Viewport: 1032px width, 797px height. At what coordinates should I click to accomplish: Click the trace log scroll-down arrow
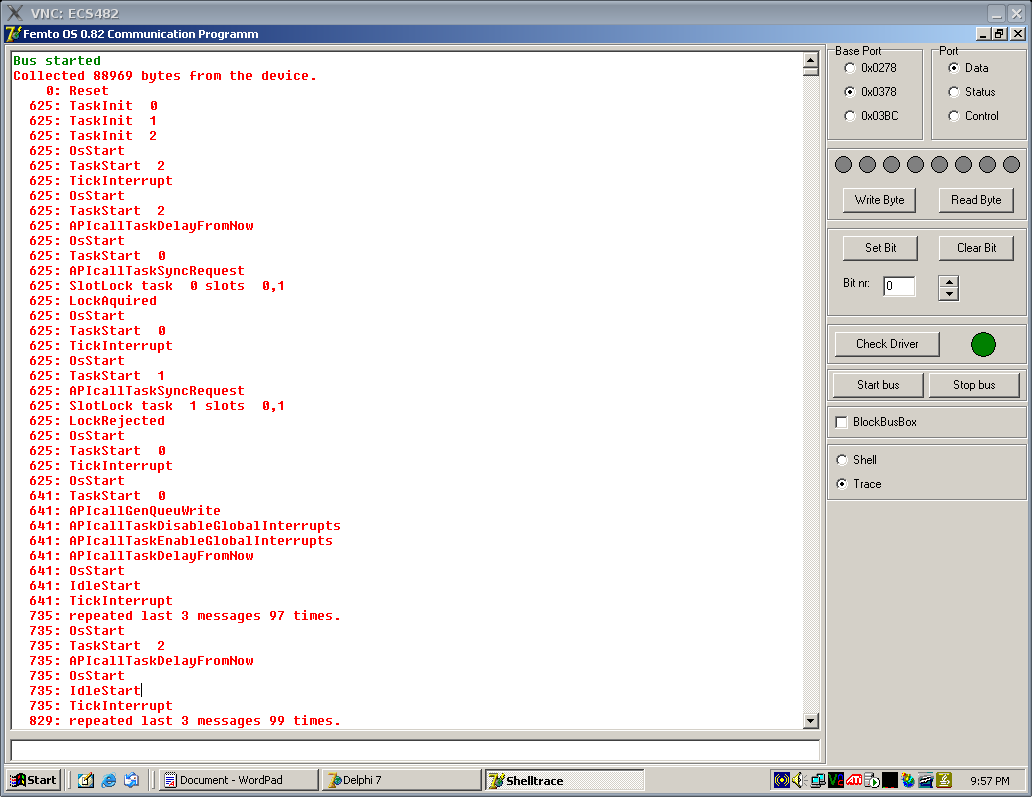coord(810,721)
